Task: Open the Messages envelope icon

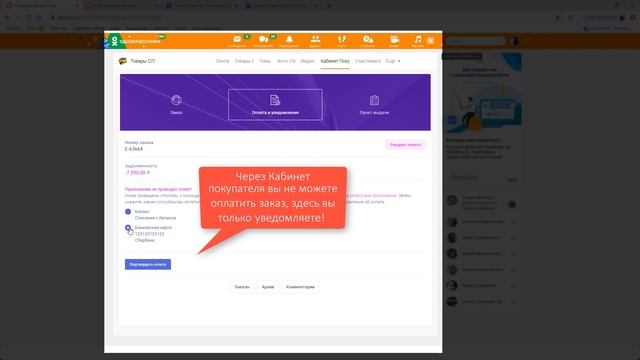Action: 237,39
